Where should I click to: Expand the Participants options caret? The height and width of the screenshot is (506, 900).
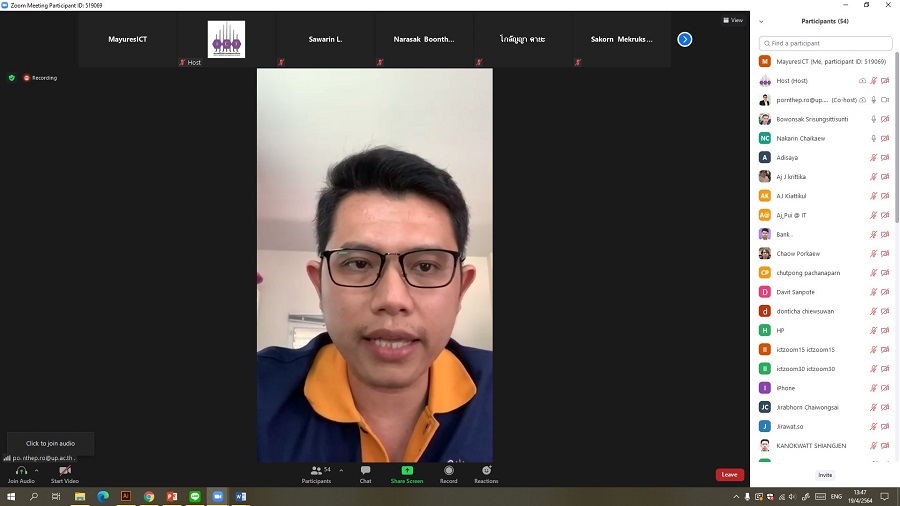[341, 470]
